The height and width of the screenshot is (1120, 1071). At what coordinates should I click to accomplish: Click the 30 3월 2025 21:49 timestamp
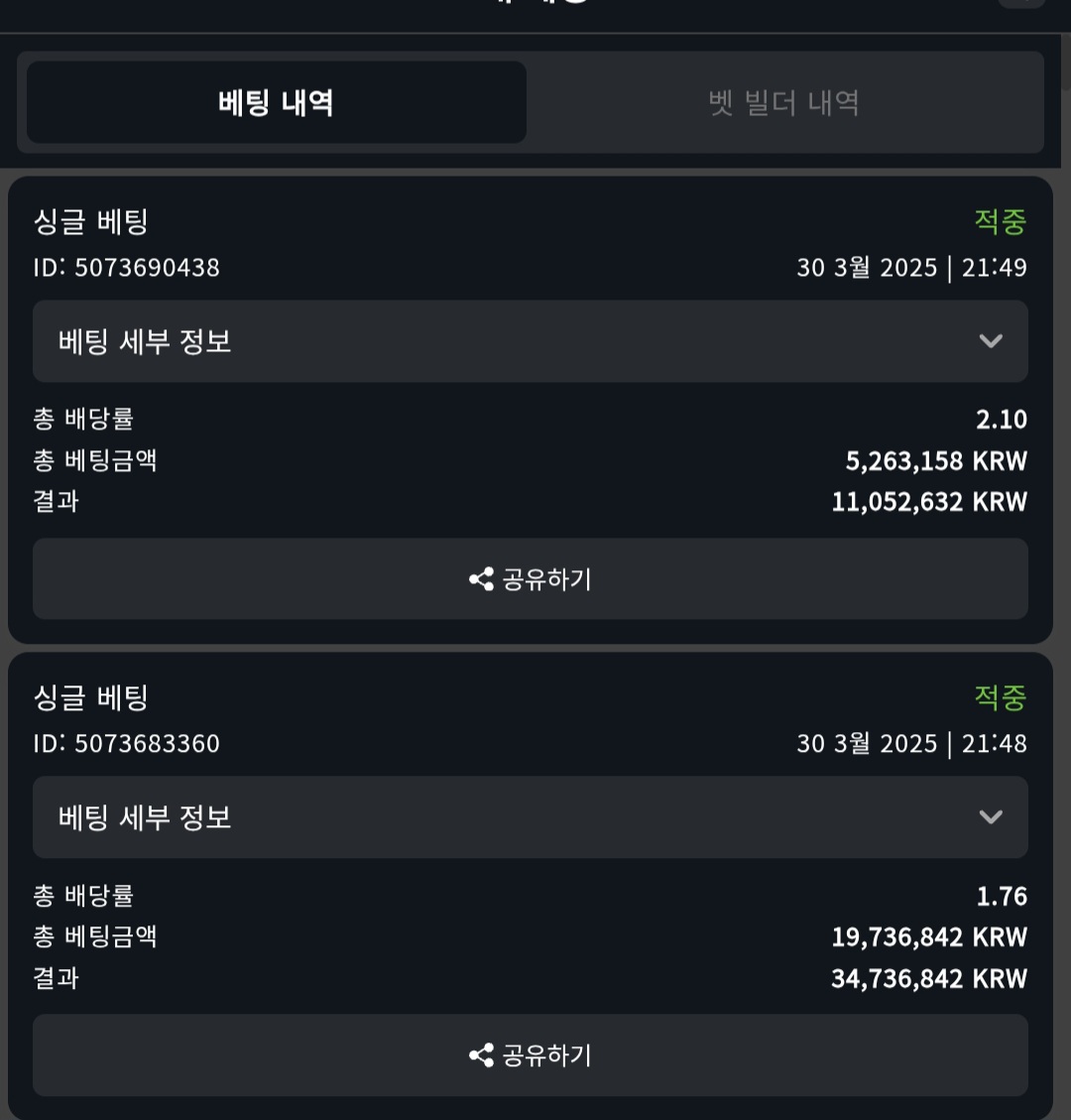click(911, 268)
